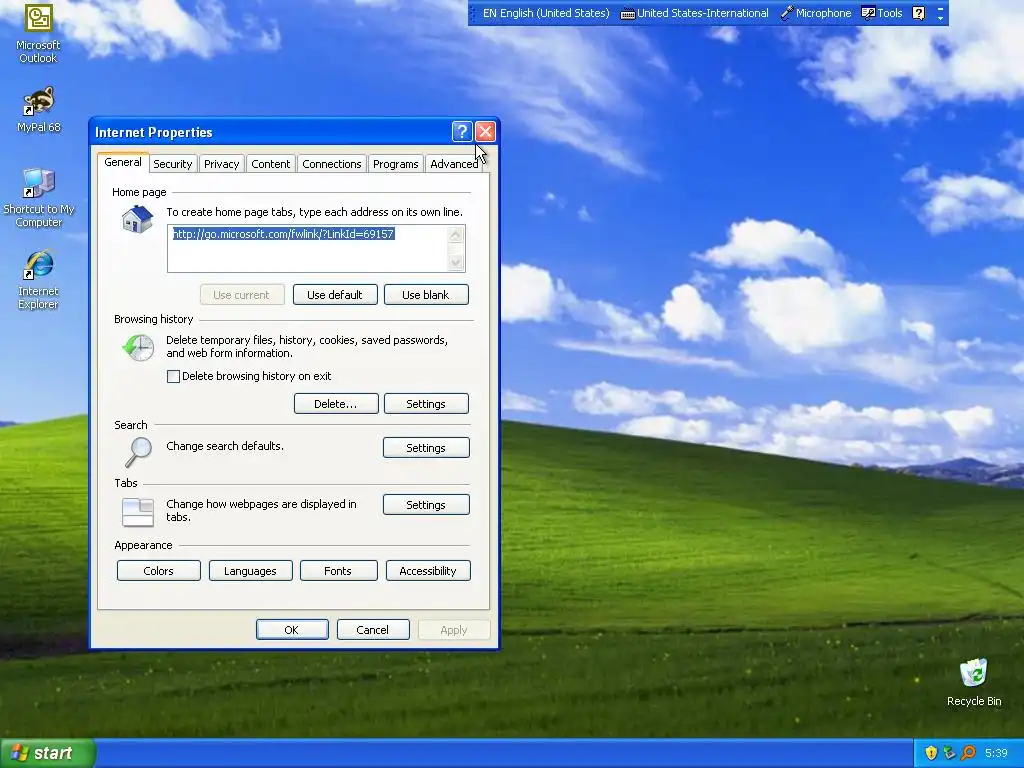Open the Colors dialog

[x=159, y=571]
